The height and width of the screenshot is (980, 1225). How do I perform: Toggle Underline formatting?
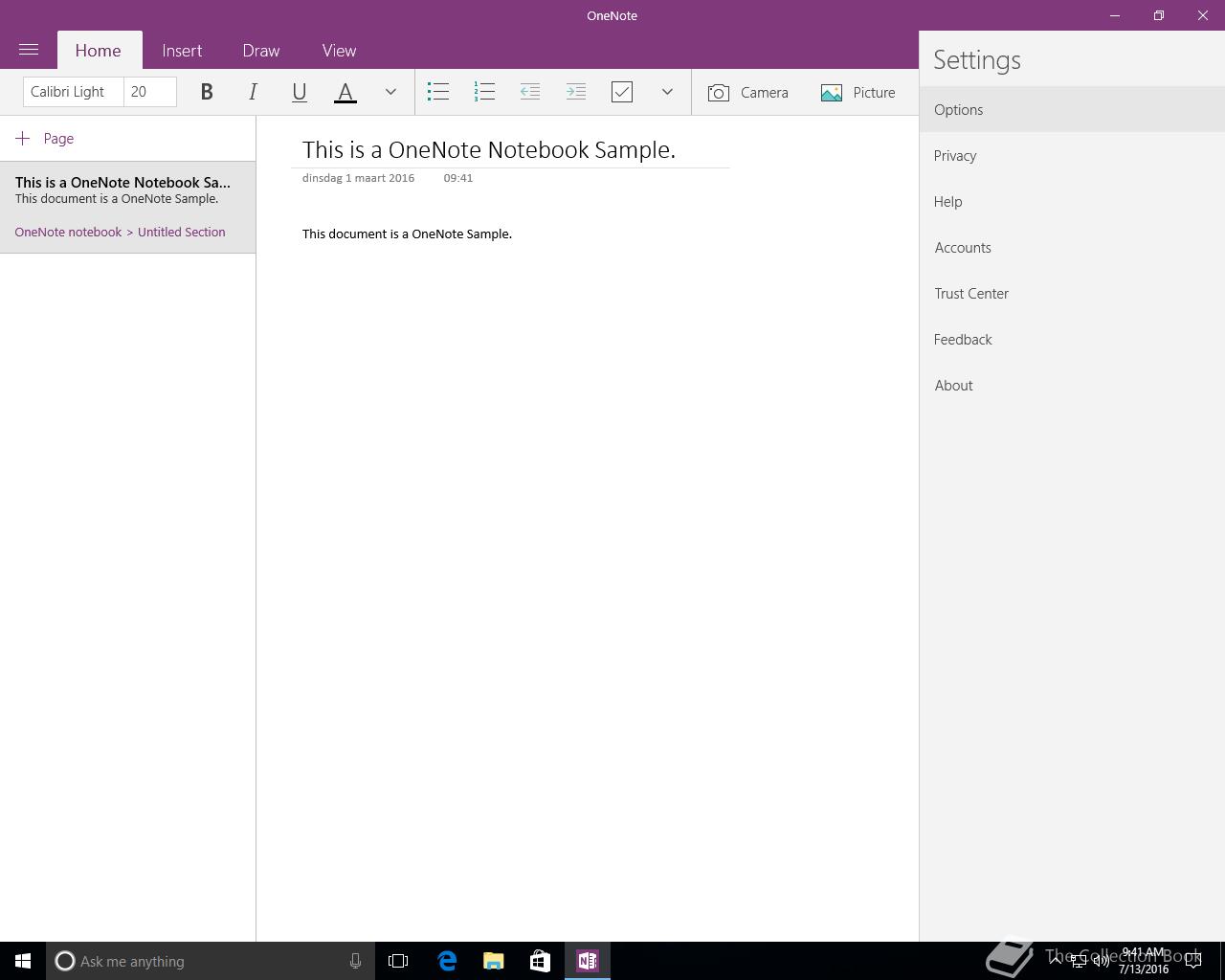(299, 92)
